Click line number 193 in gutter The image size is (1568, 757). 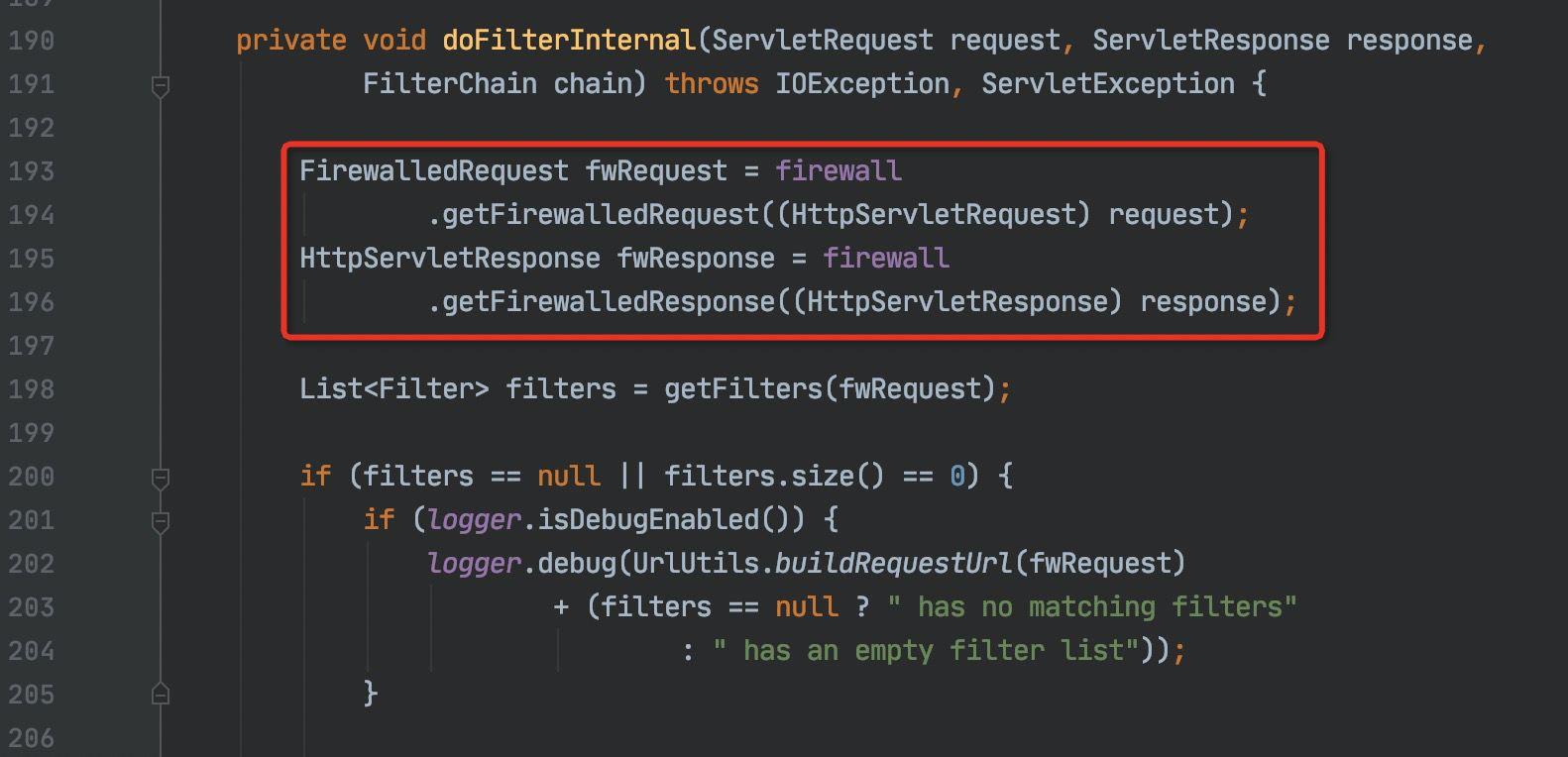point(31,171)
